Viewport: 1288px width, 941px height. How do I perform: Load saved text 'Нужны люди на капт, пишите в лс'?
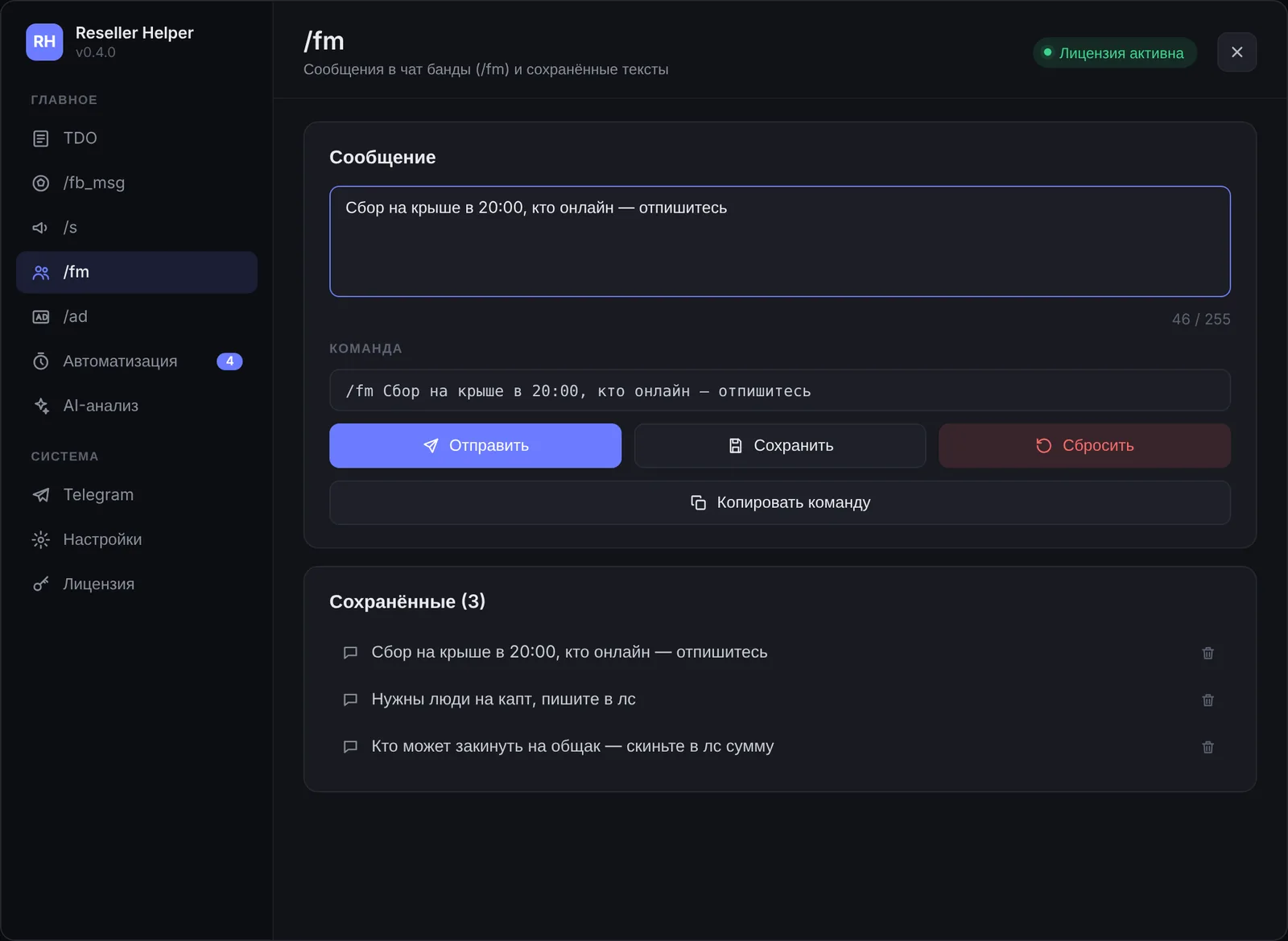click(503, 700)
